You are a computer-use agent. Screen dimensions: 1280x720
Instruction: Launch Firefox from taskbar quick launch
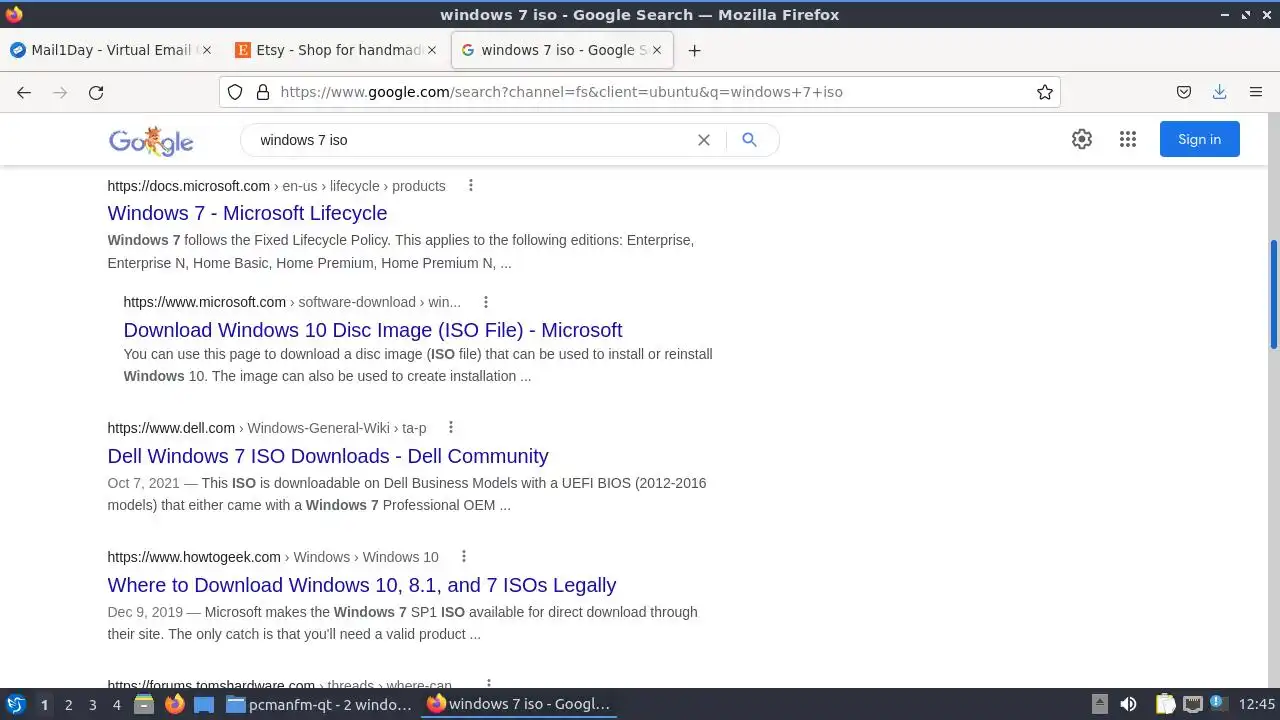coord(174,704)
